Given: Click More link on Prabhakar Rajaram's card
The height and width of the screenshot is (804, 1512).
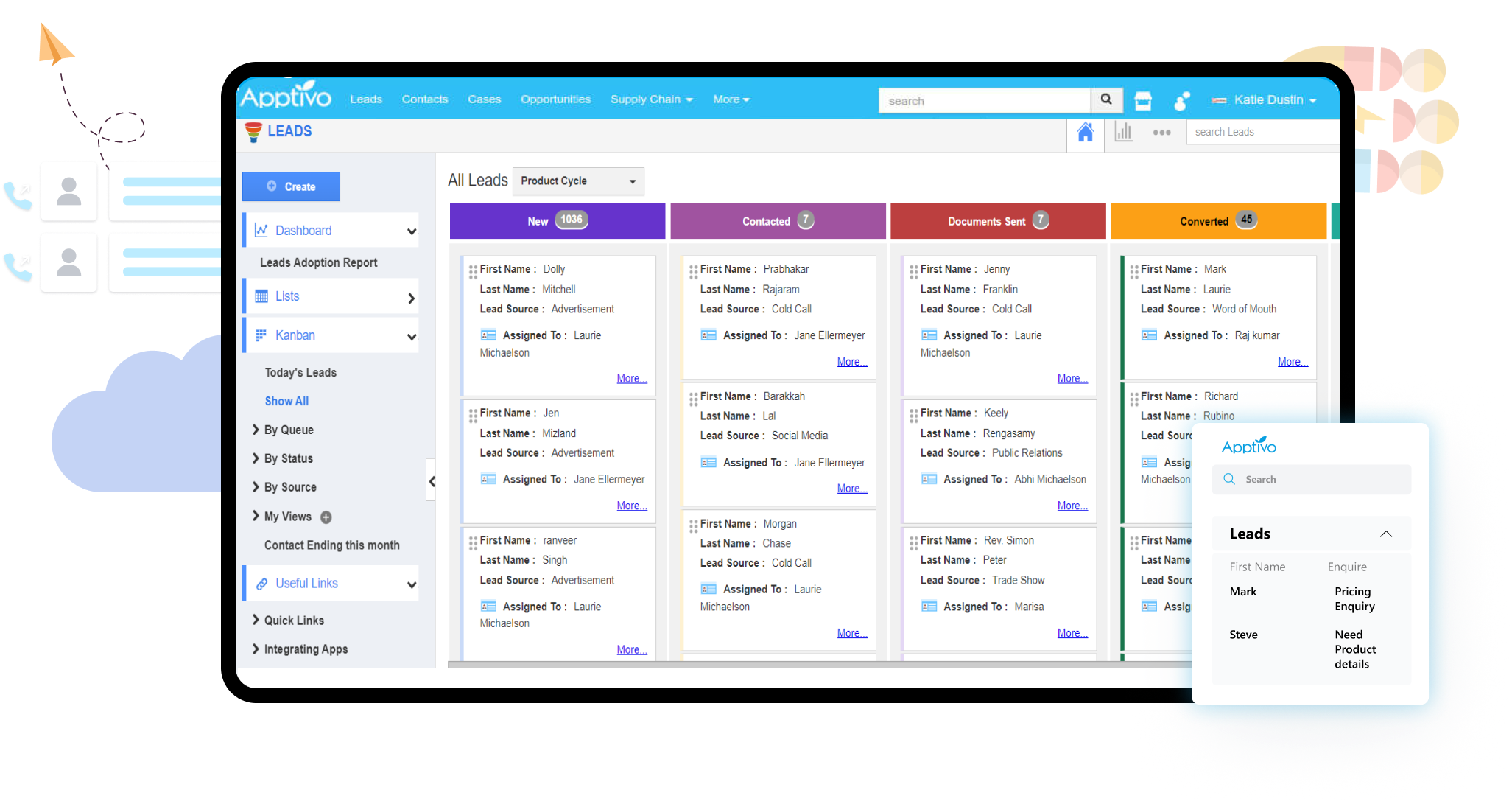Looking at the screenshot, I should (x=851, y=362).
